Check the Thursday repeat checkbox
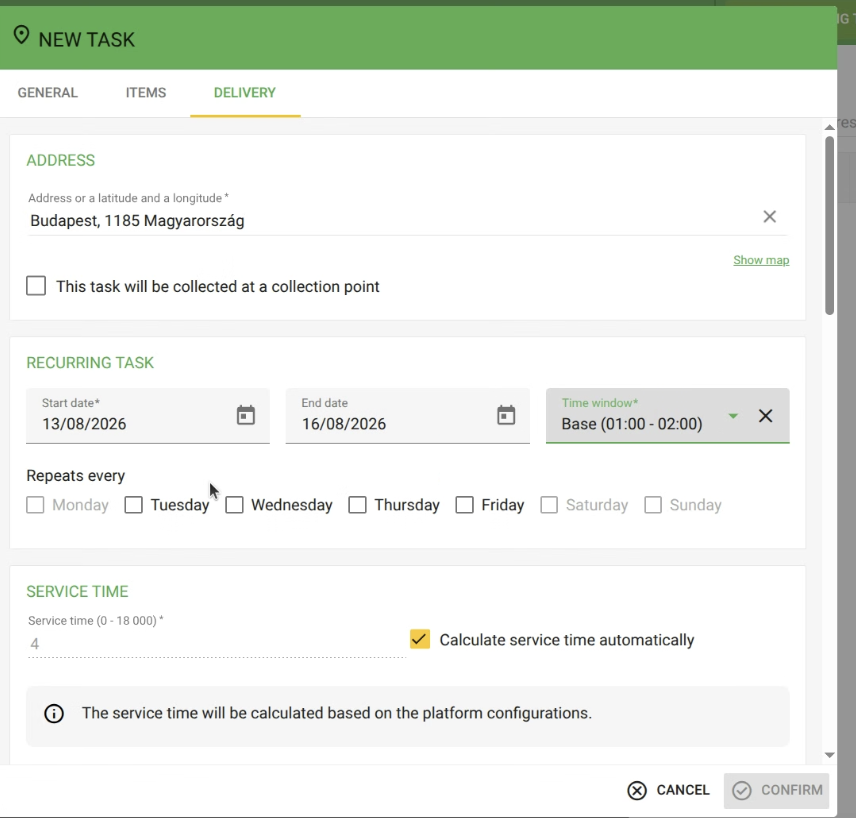Image resolution: width=856 pixels, height=818 pixels. (358, 505)
